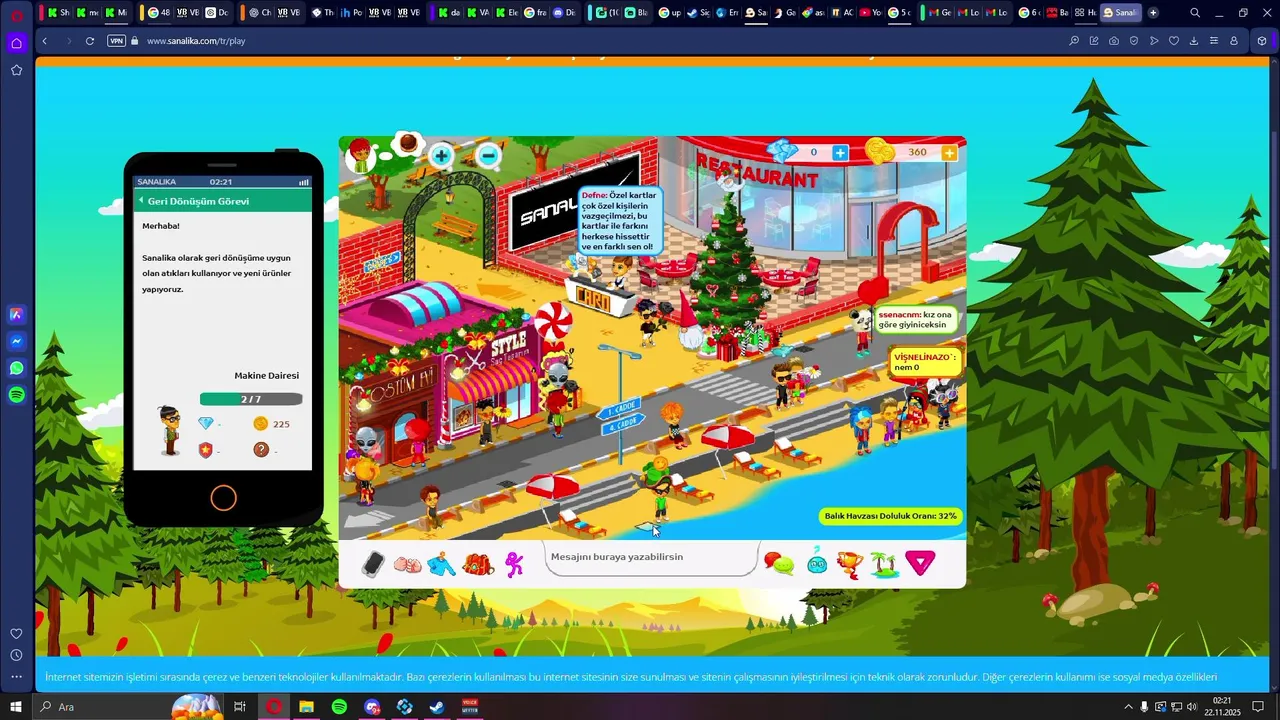
Task: Click the heart icon in address bar
Action: click(1174, 41)
